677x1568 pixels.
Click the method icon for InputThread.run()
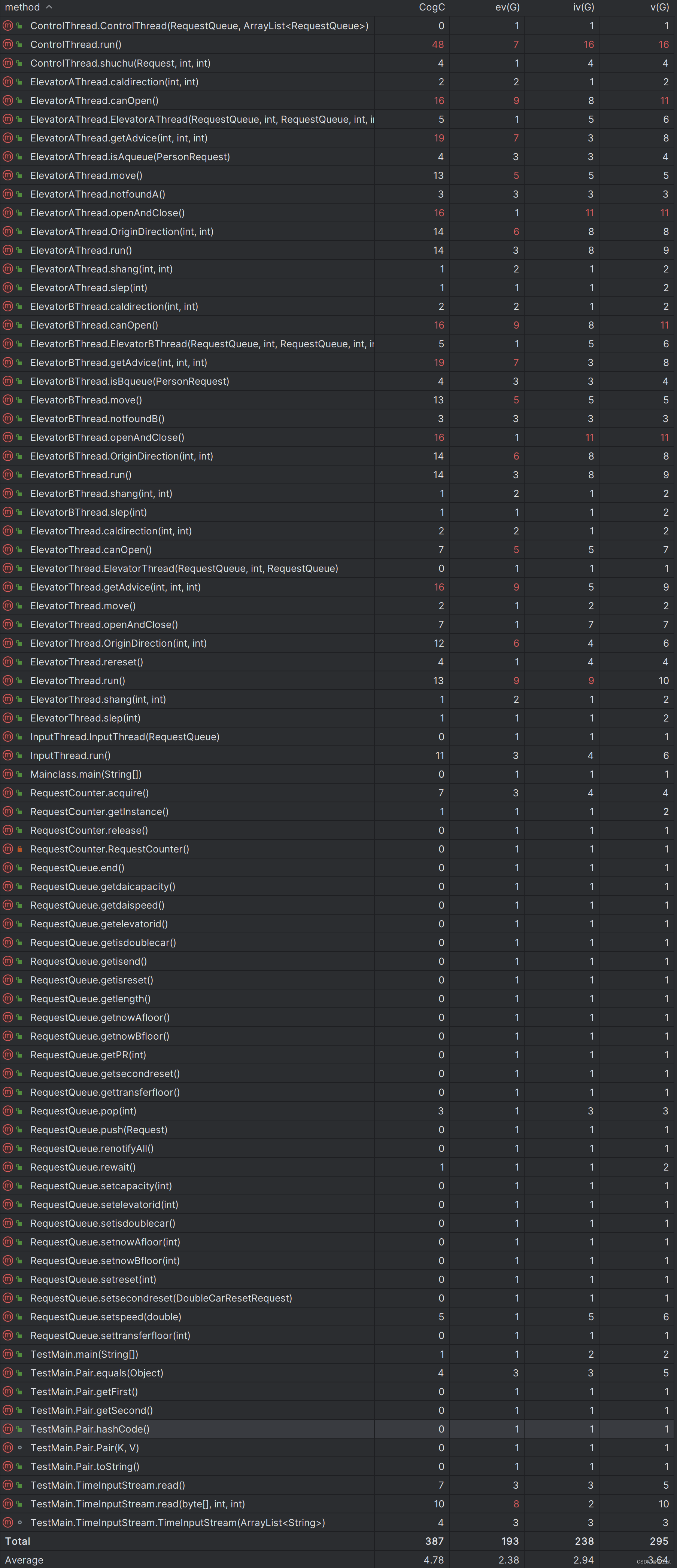coord(7,756)
